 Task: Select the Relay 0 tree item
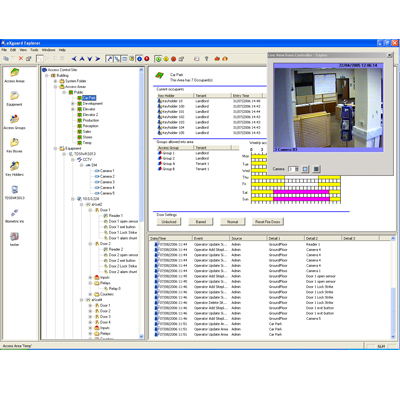click(115, 289)
